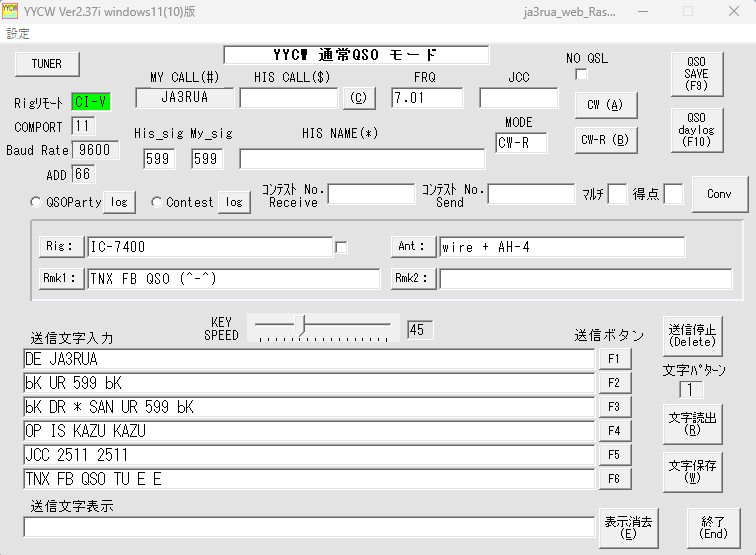This screenshot has width=756, height=555.
Task: Open QSO daylog (F10)
Action: tap(696, 130)
